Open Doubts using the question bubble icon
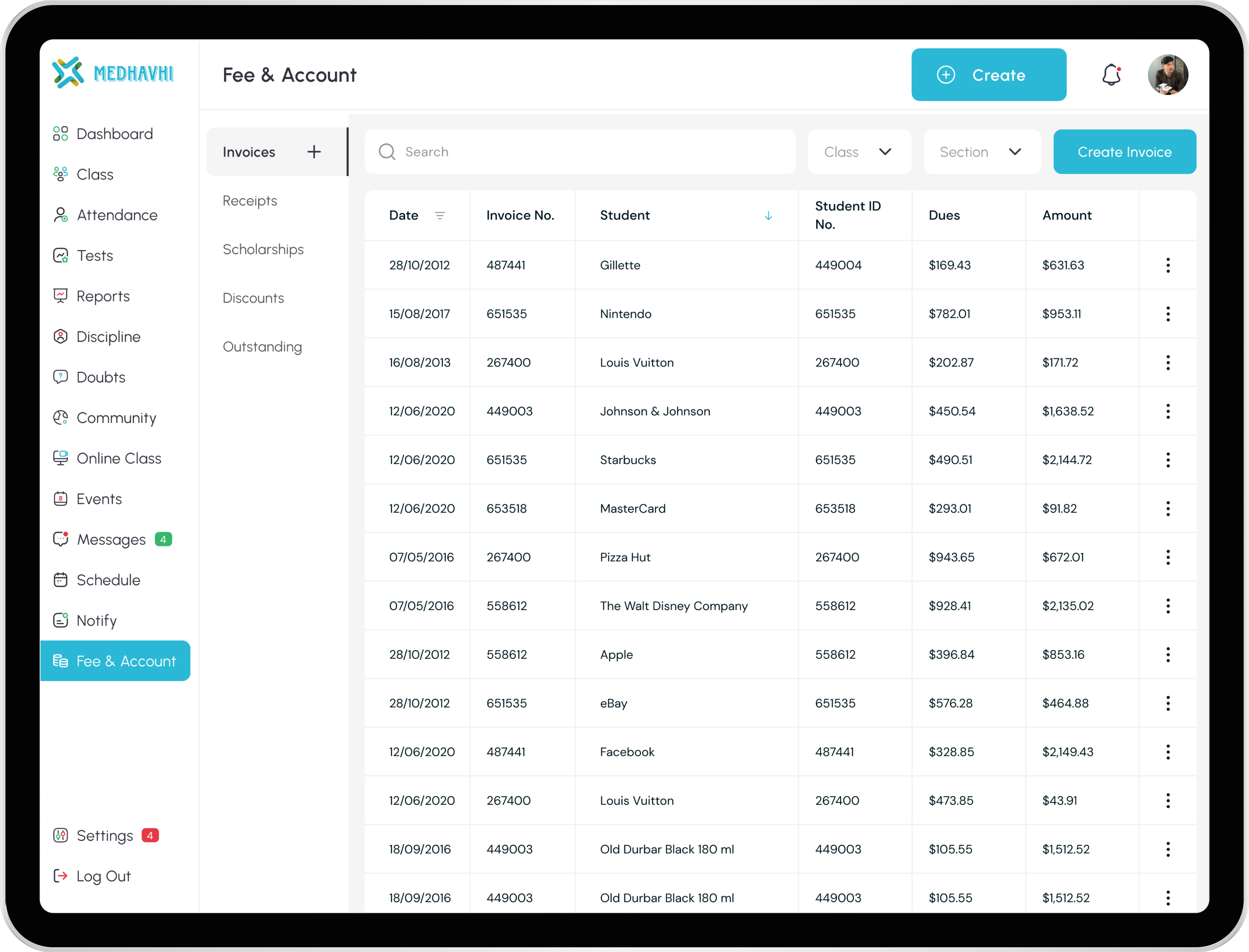1249x952 pixels. pyautogui.click(x=60, y=377)
